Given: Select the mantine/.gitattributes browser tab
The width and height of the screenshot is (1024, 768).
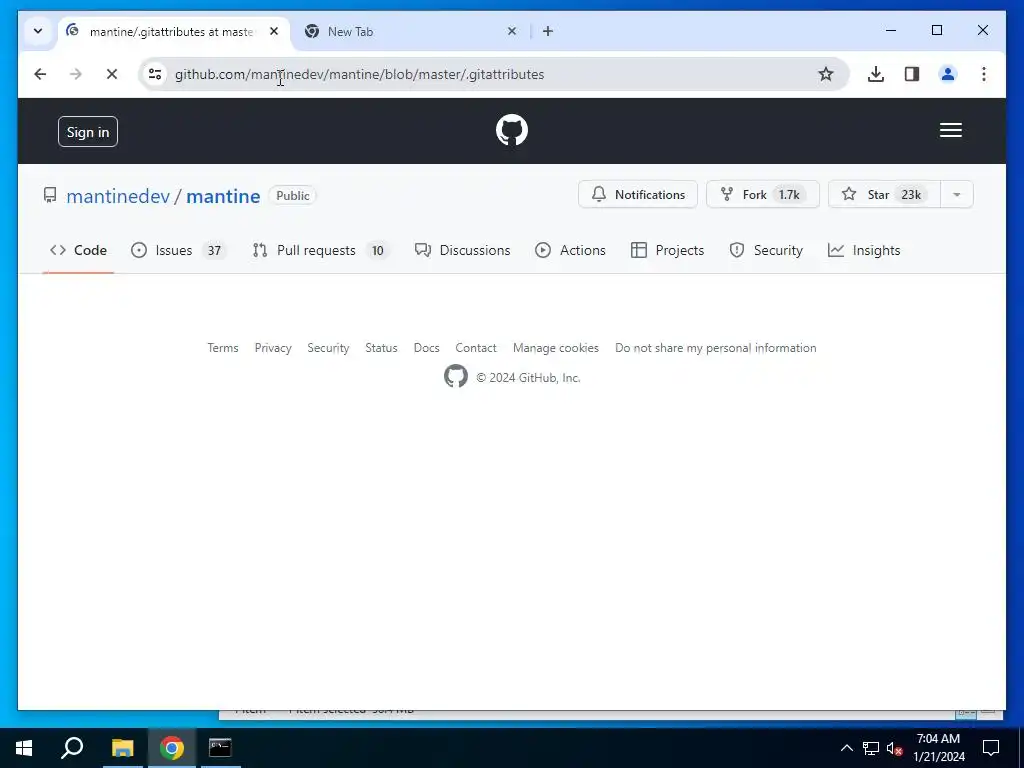Looking at the screenshot, I should pyautogui.click(x=172, y=31).
